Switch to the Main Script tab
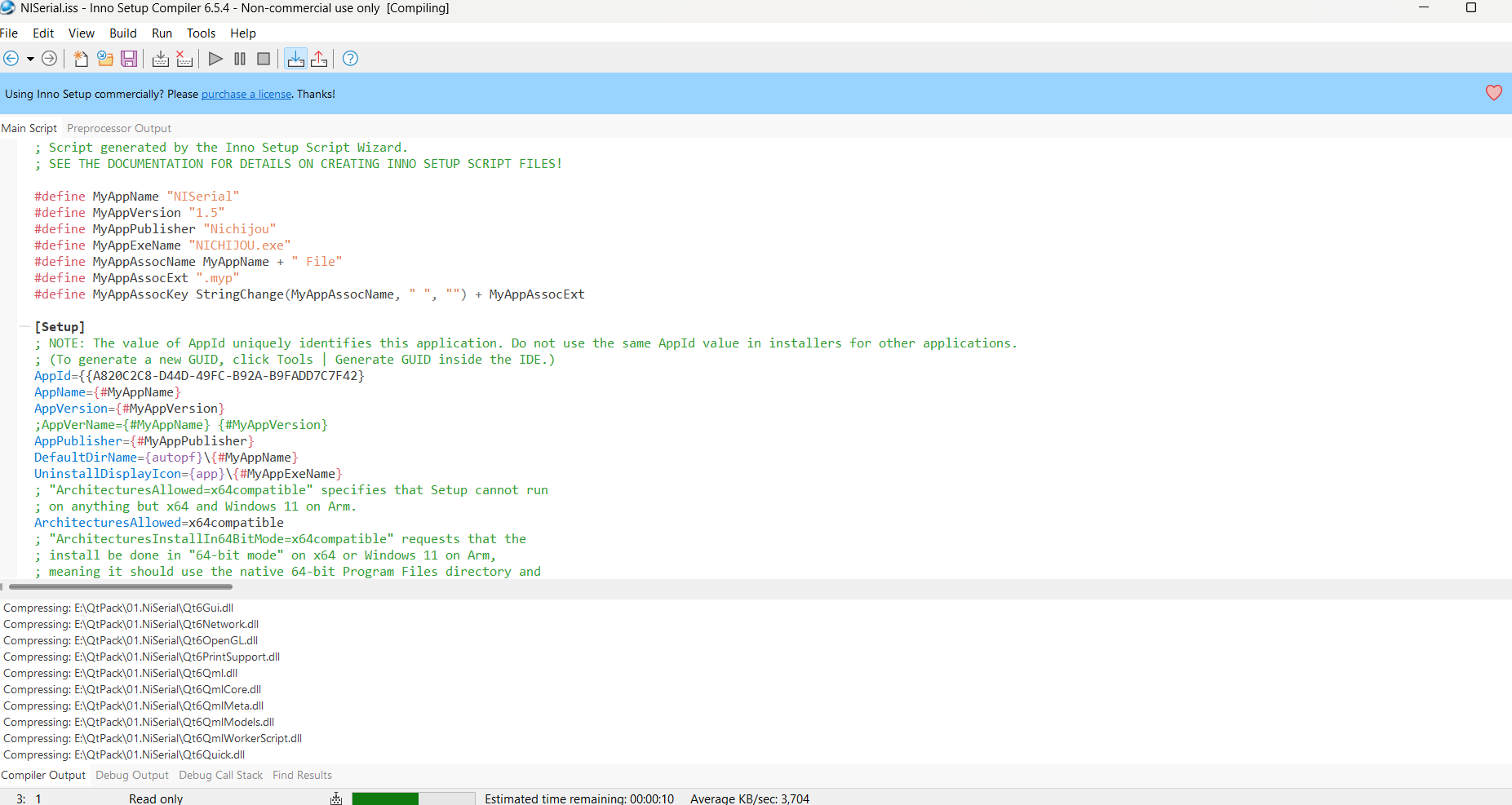Screen dimensions: 1512x805 29,128
